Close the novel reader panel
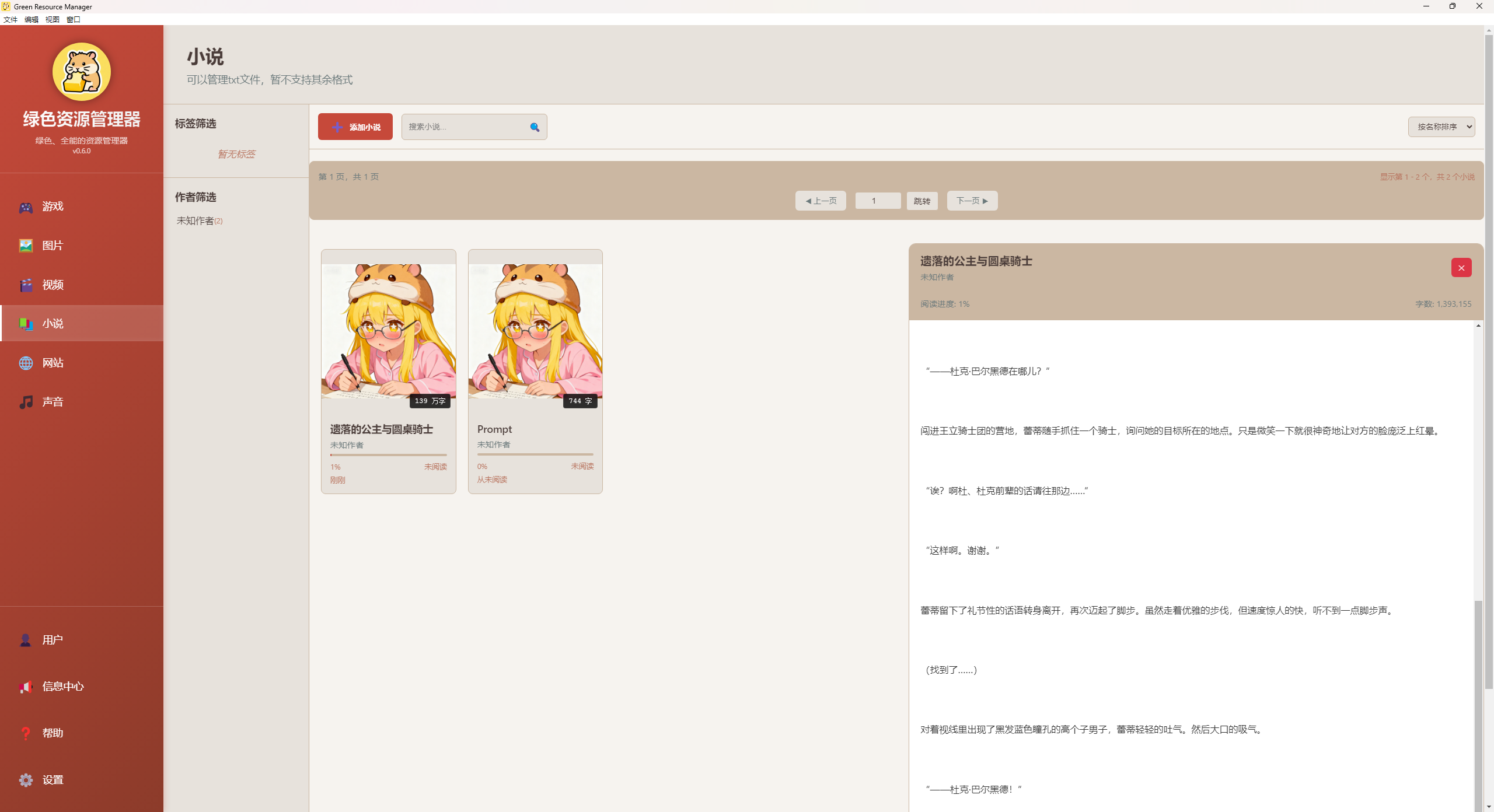1494x812 pixels. pyautogui.click(x=1461, y=268)
